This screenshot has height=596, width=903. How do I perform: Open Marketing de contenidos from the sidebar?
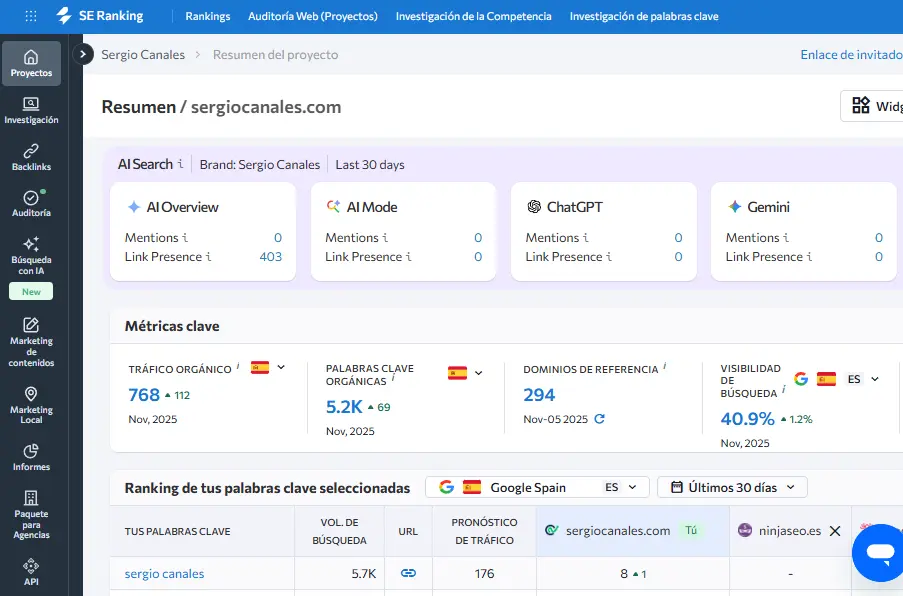(x=31, y=340)
